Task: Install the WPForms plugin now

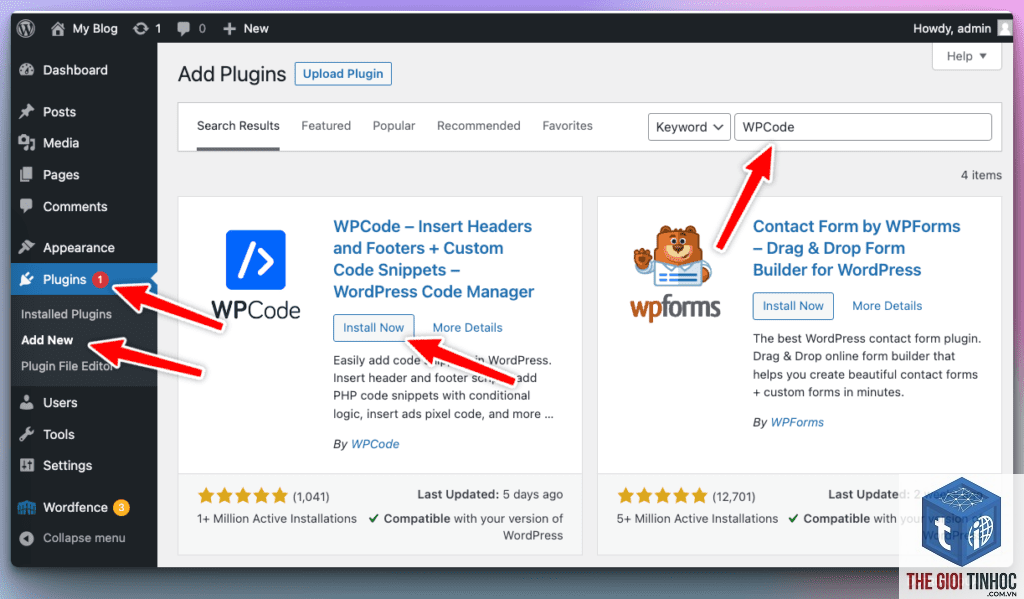Action: click(793, 306)
